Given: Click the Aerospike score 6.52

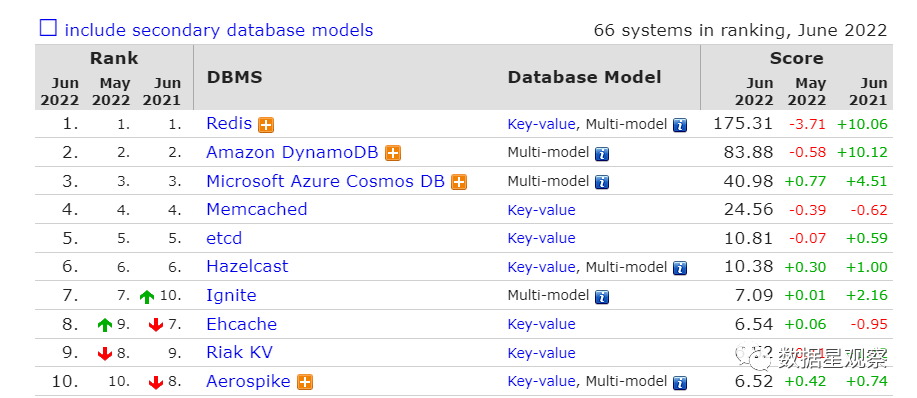Looking at the screenshot, I should coord(754,381).
